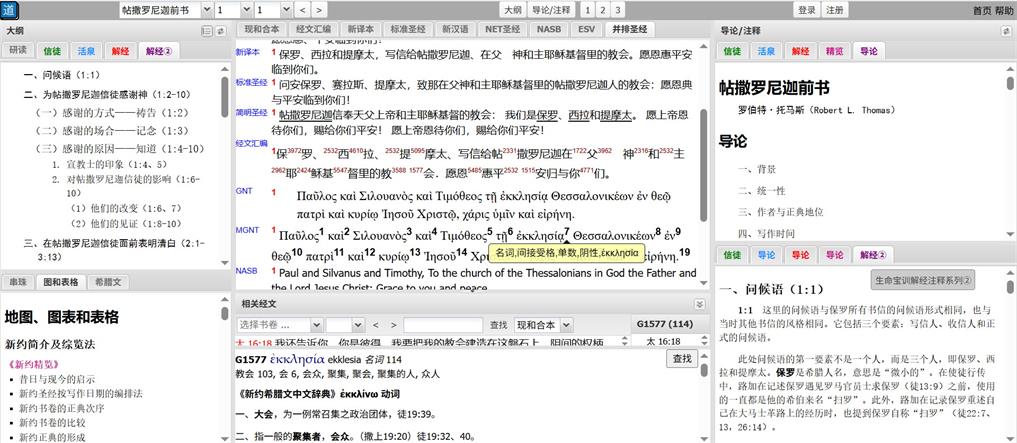Click the swap icon in 导论/注释 panel header

(1006, 30)
